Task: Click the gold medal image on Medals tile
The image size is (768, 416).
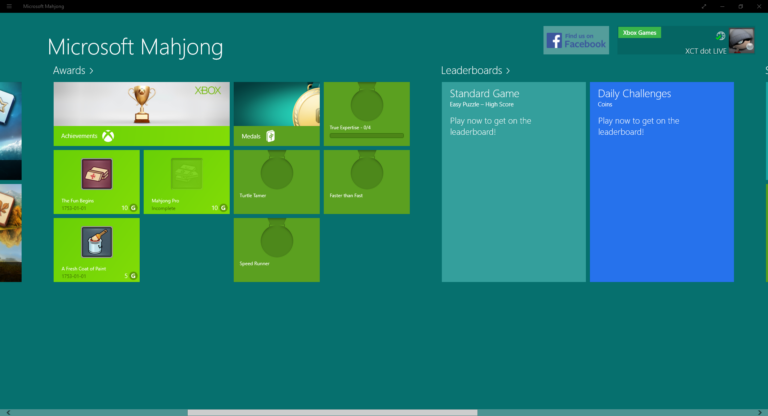Action: 306,105
